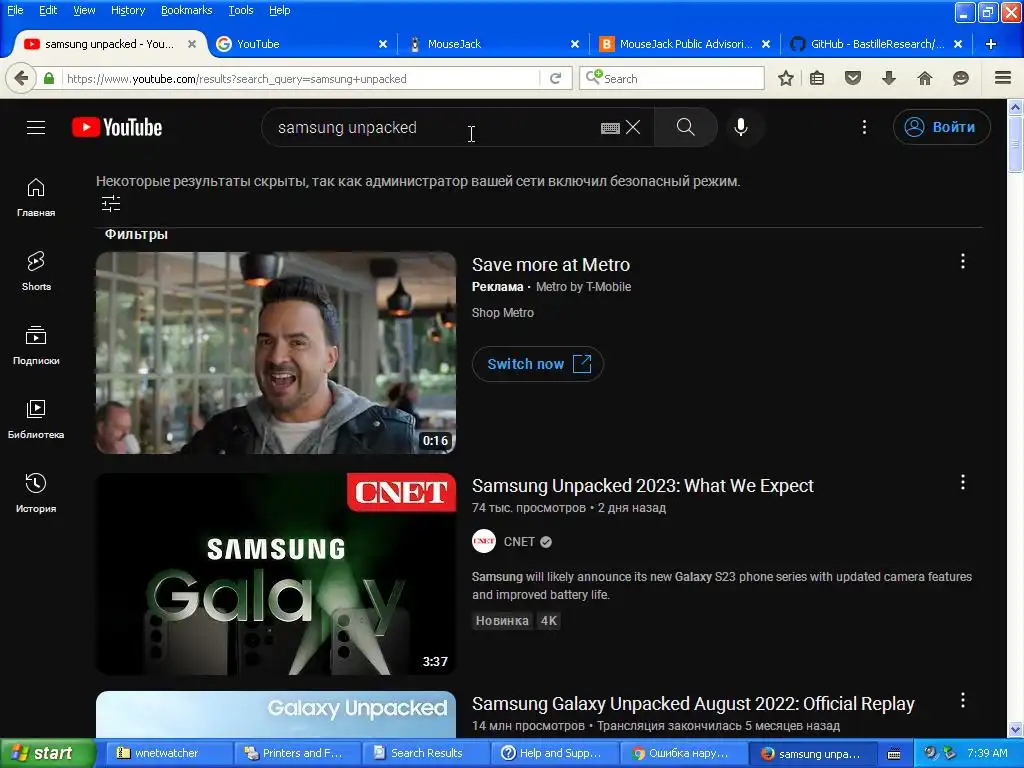Open Библиотека in the sidebar

pyautogui.click(x=36, y=419)
